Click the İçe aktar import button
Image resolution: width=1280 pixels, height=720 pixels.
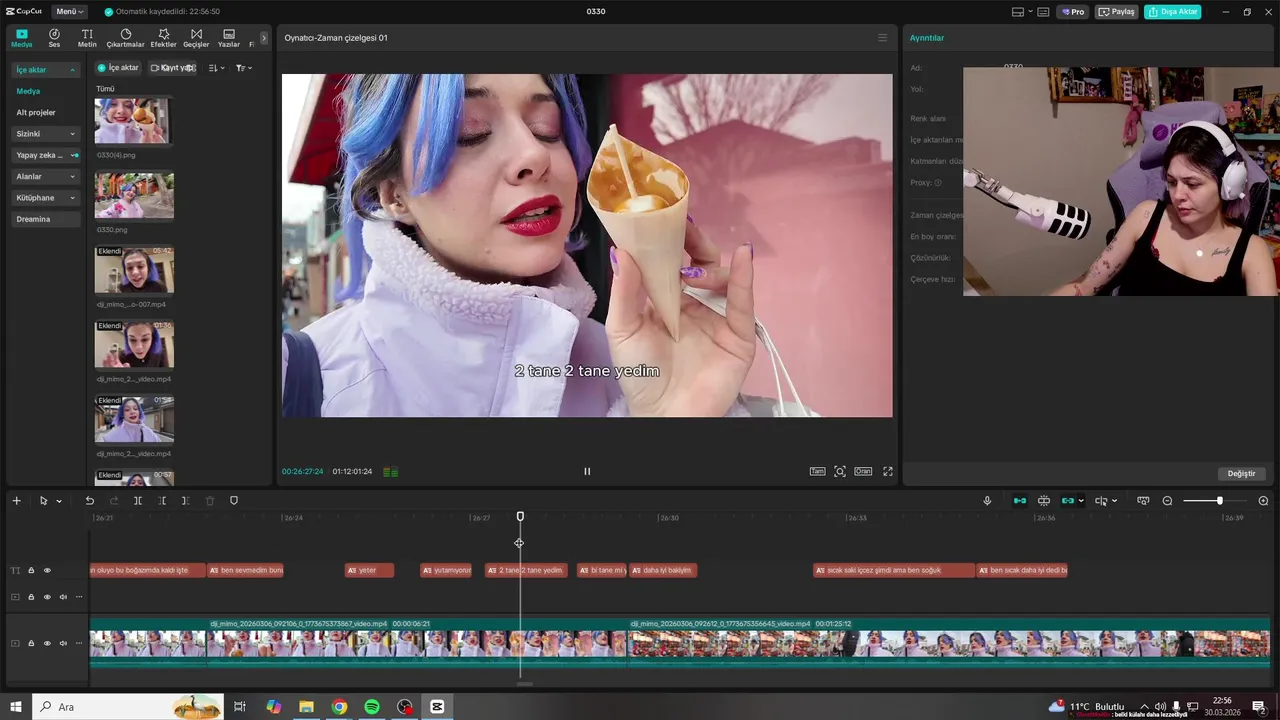tap(118, 68)
